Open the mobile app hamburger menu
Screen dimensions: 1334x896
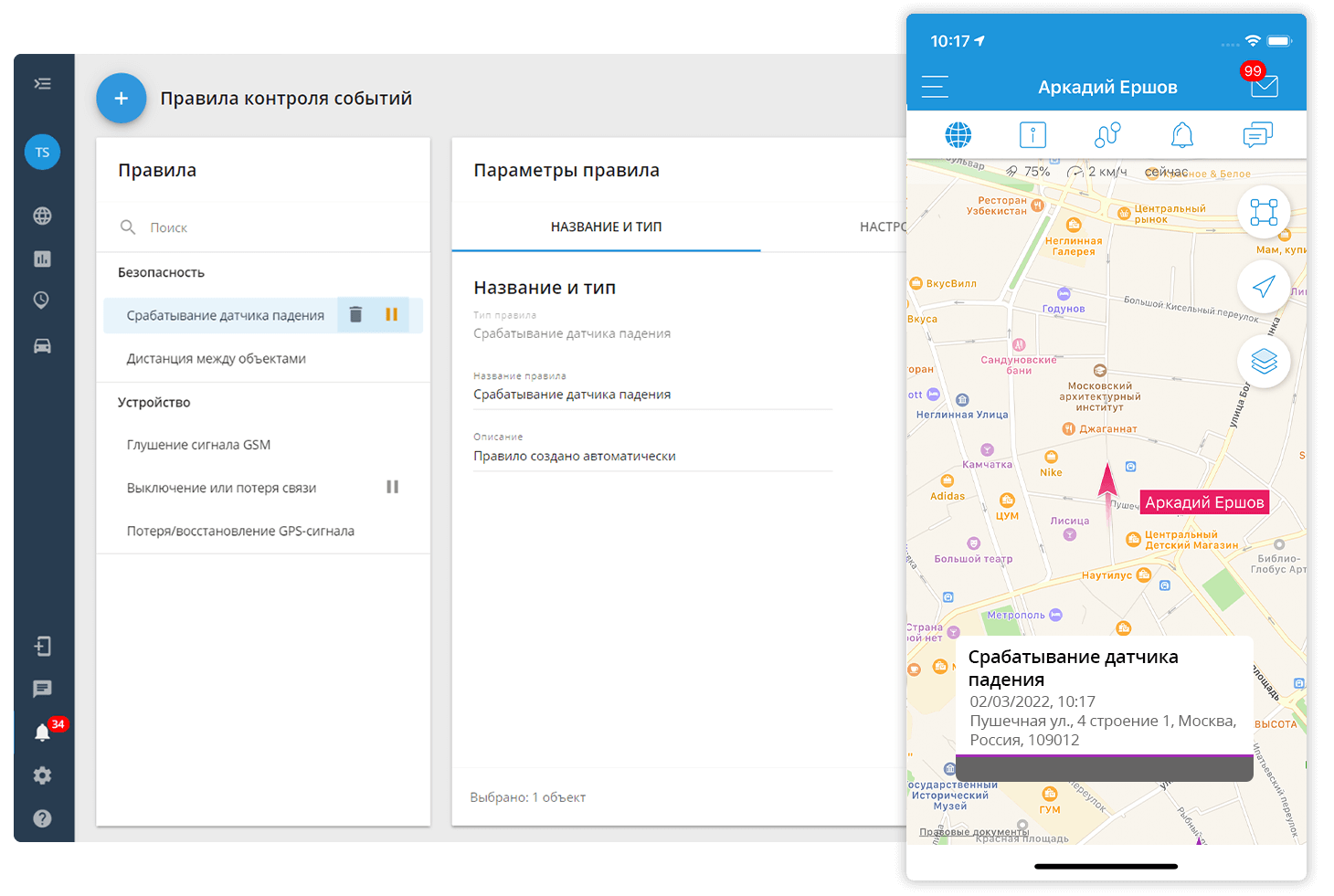click(x=935, y=87)
